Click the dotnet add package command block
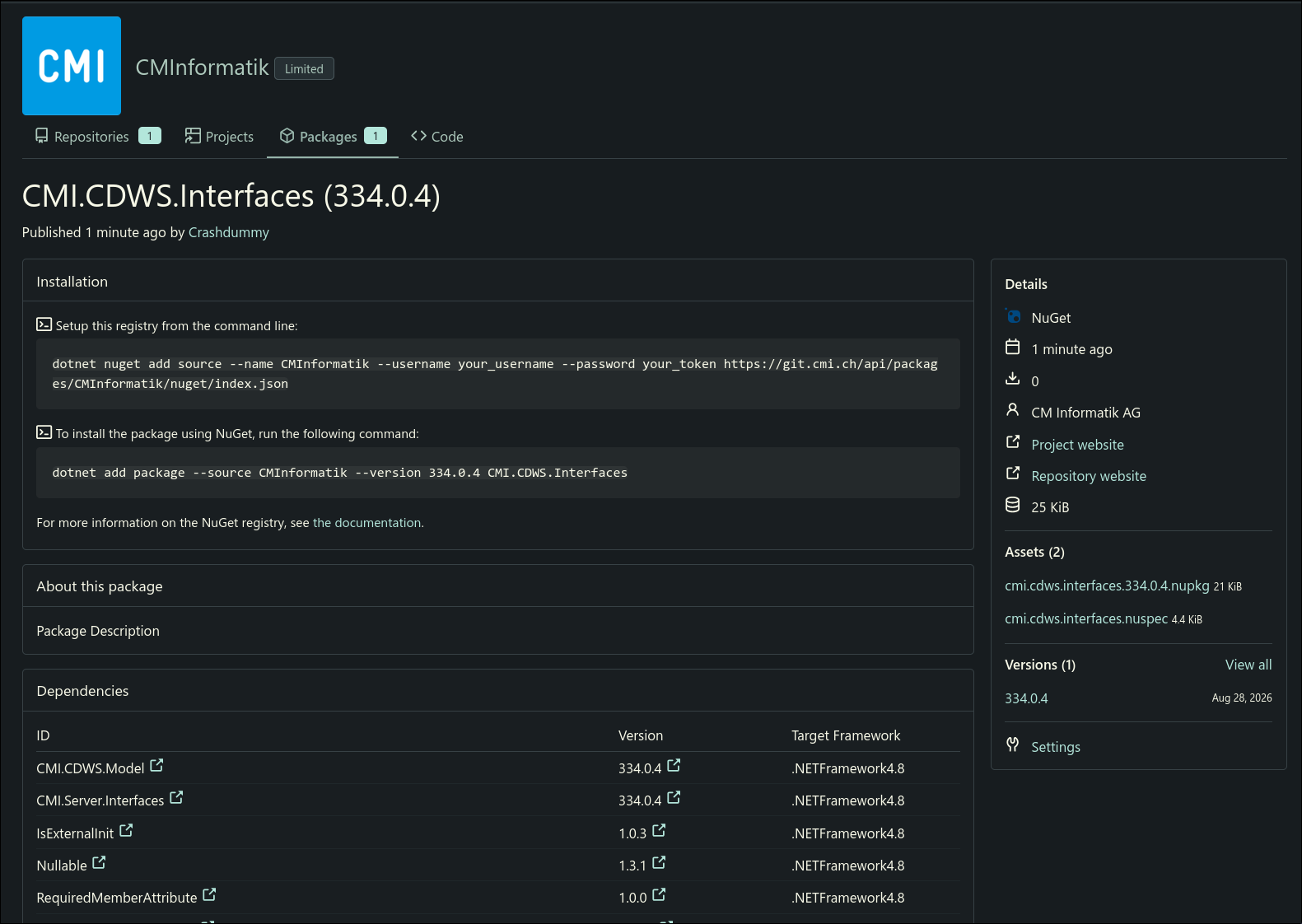1302x924 pixels. [498, 473]
